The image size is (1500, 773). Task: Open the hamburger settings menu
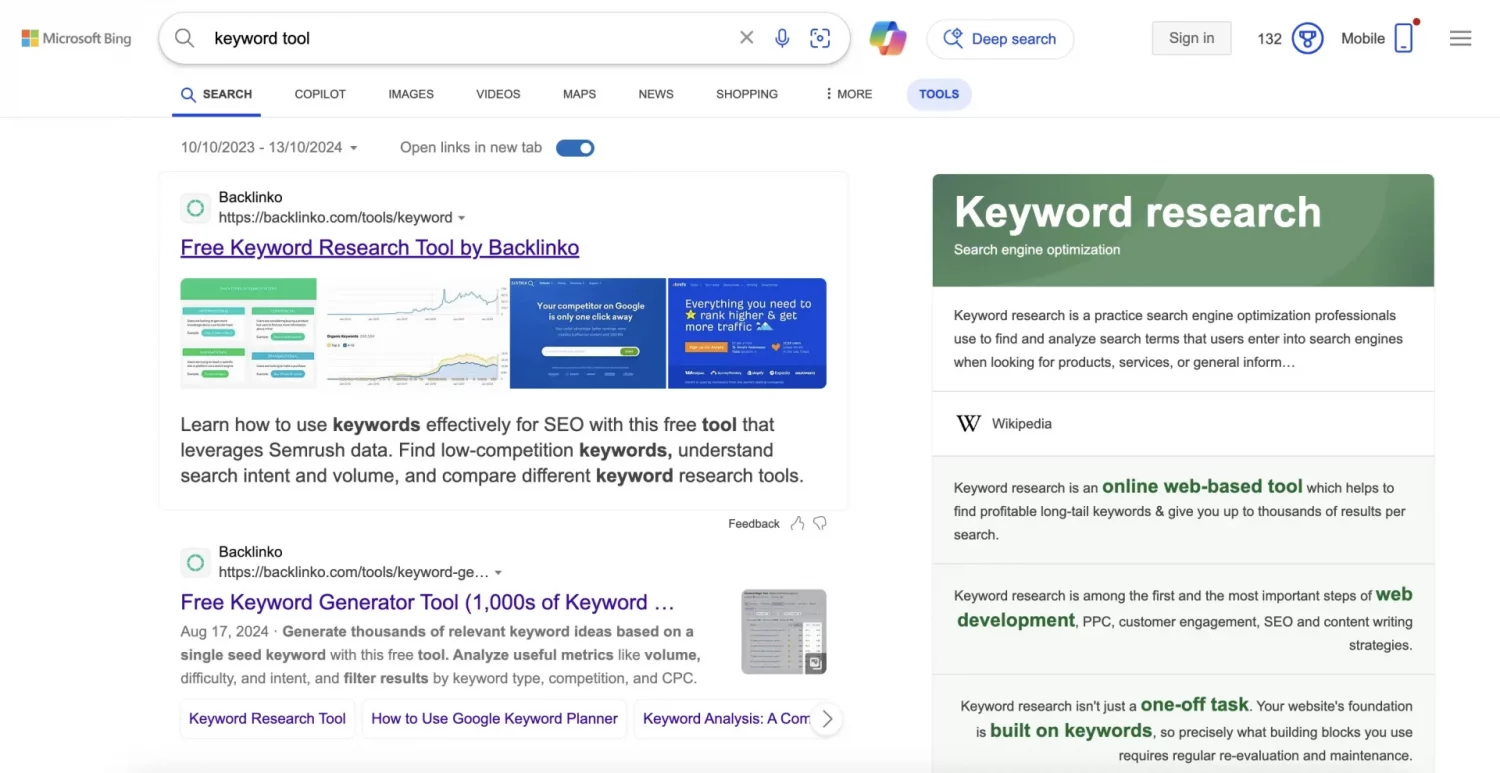click(x=1460, y=38)
